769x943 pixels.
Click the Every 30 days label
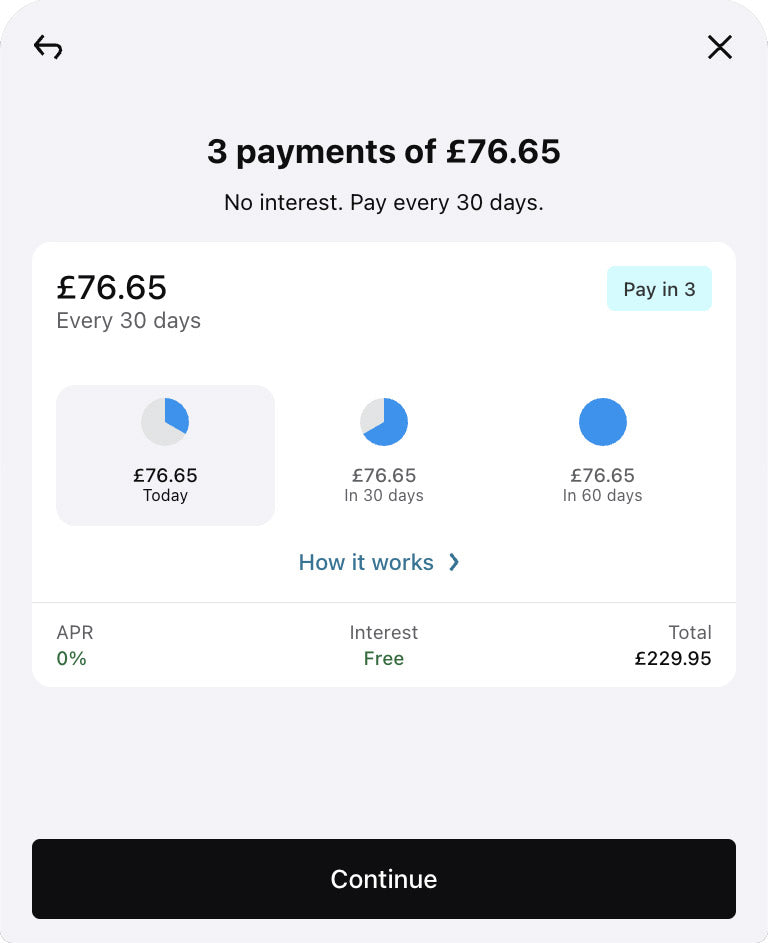(129, 321)
